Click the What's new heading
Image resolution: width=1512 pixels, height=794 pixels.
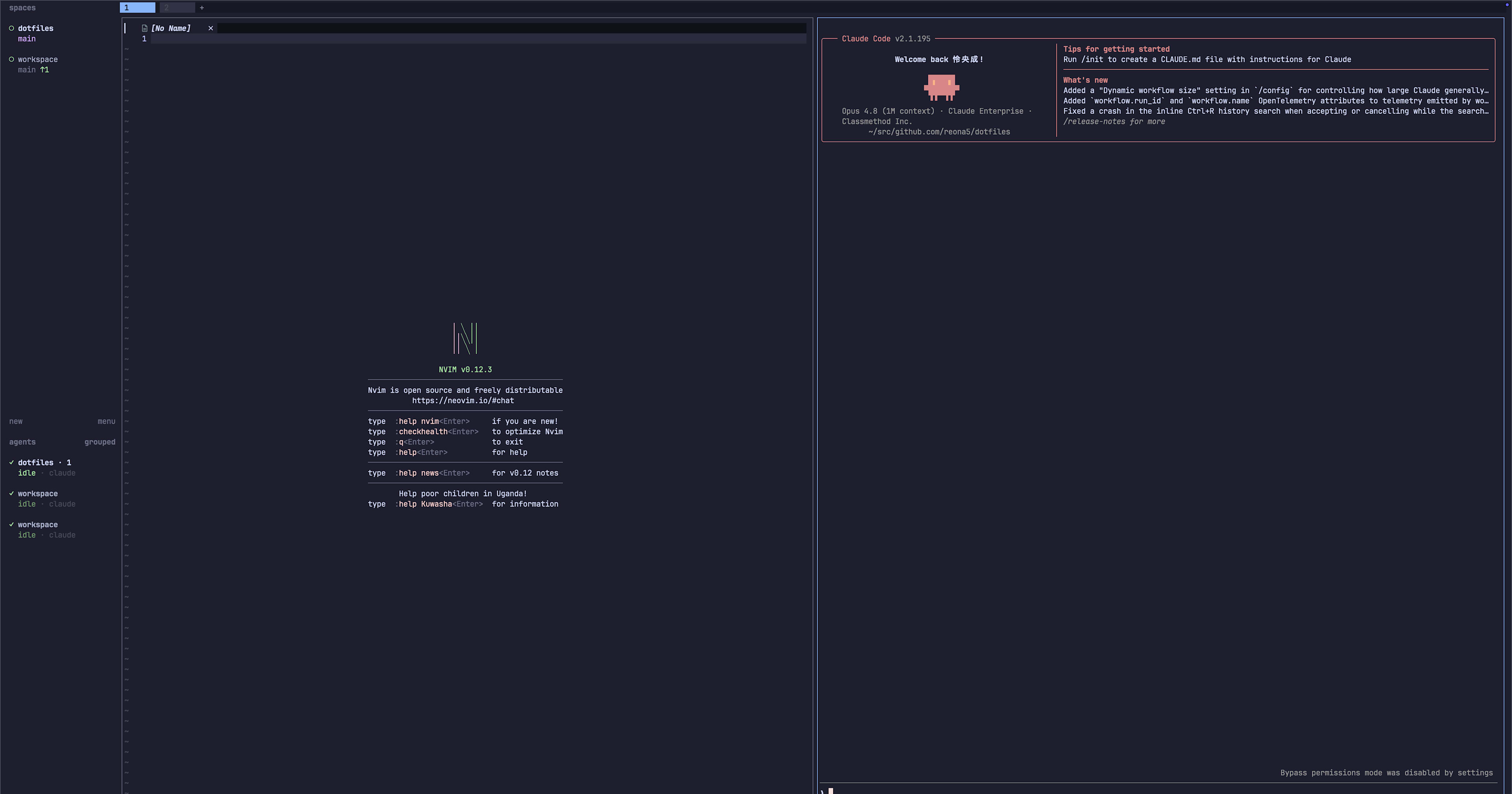point(1085,80)
